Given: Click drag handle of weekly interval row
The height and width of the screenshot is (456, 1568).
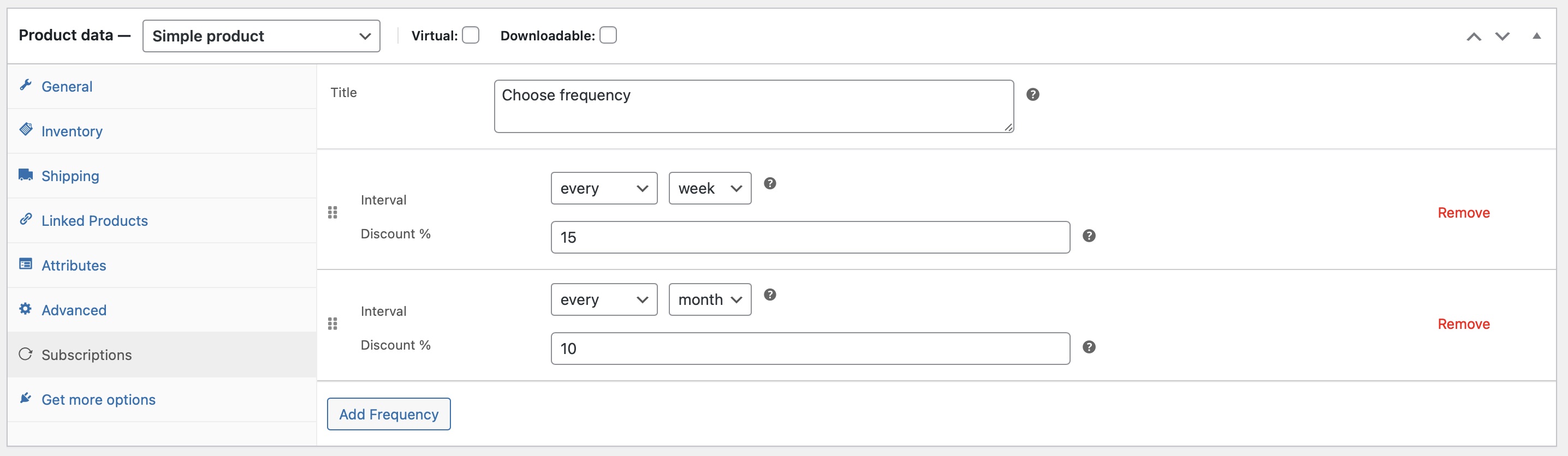Looking at the screenshot, I should point(332,212).
